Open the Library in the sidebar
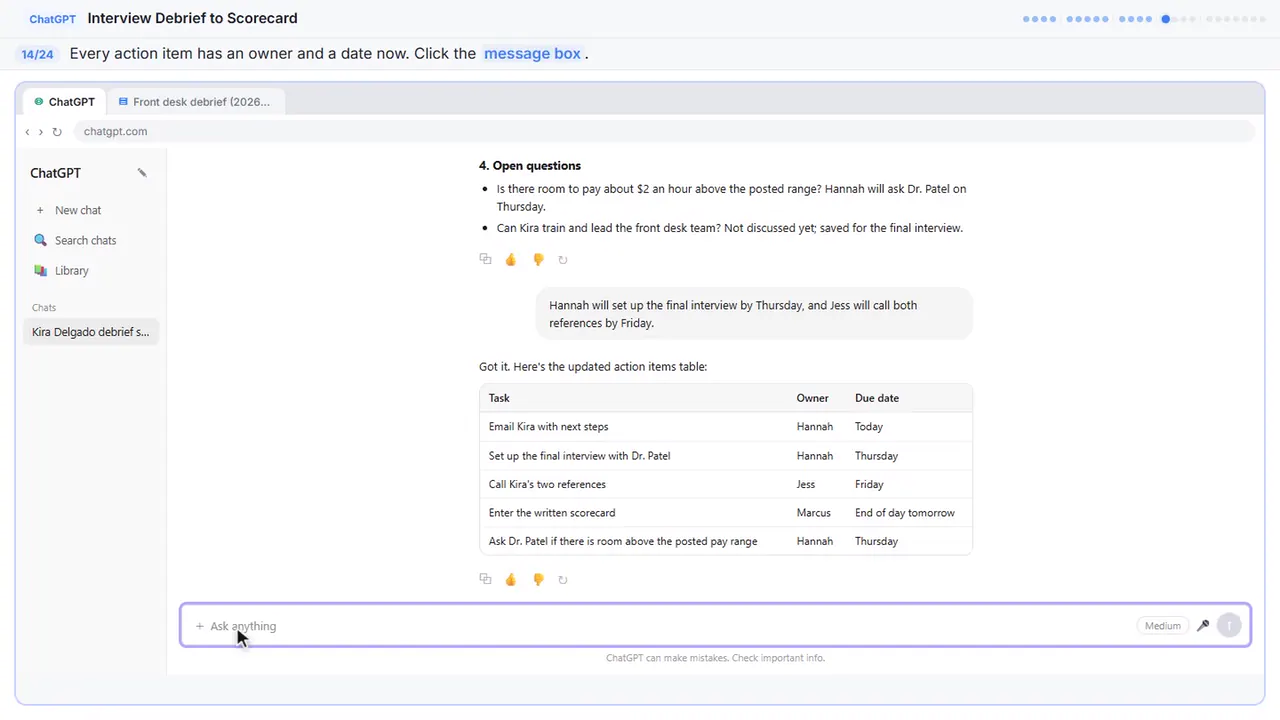 click(91, 270)
